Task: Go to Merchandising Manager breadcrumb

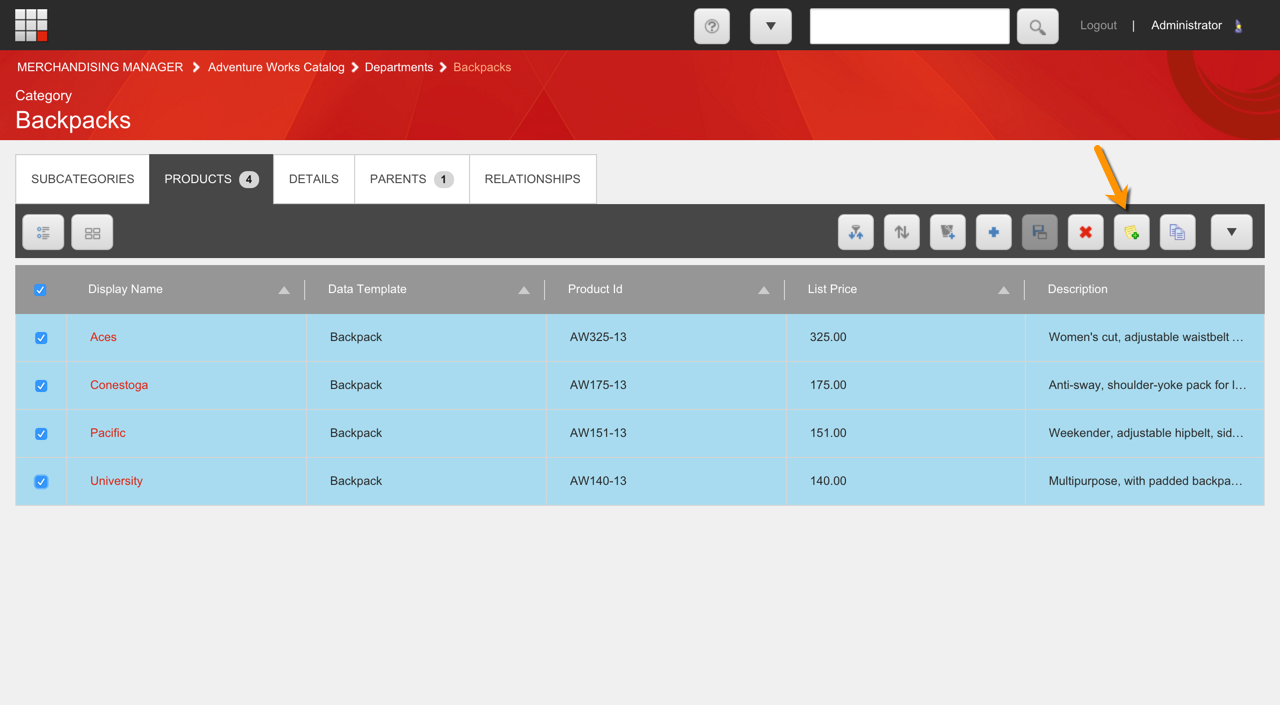Action: tap(100, 67)
